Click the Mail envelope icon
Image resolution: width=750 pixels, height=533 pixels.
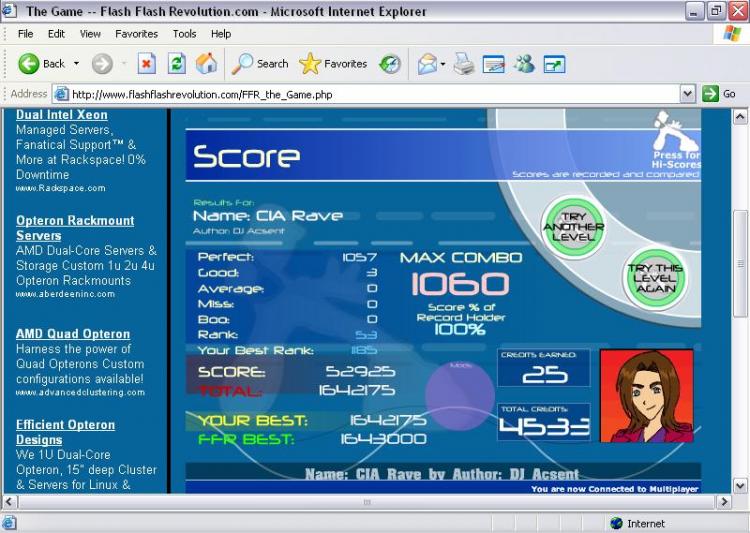click(427, 64)
